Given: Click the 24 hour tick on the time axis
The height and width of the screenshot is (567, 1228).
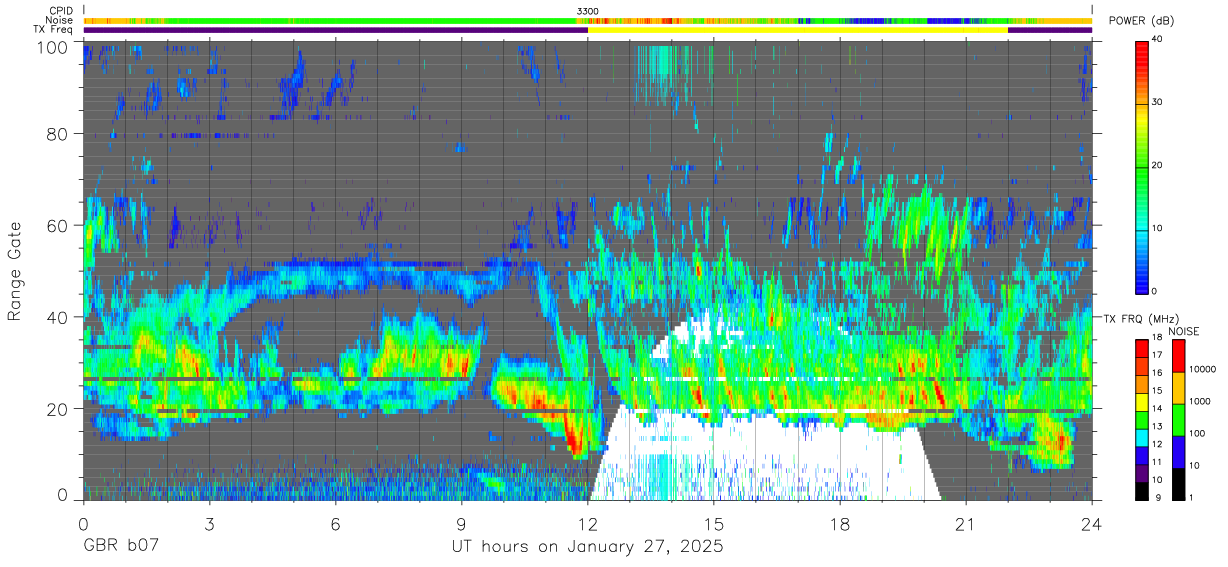Looking at the screenshot, I should (x=1092, y=523).
